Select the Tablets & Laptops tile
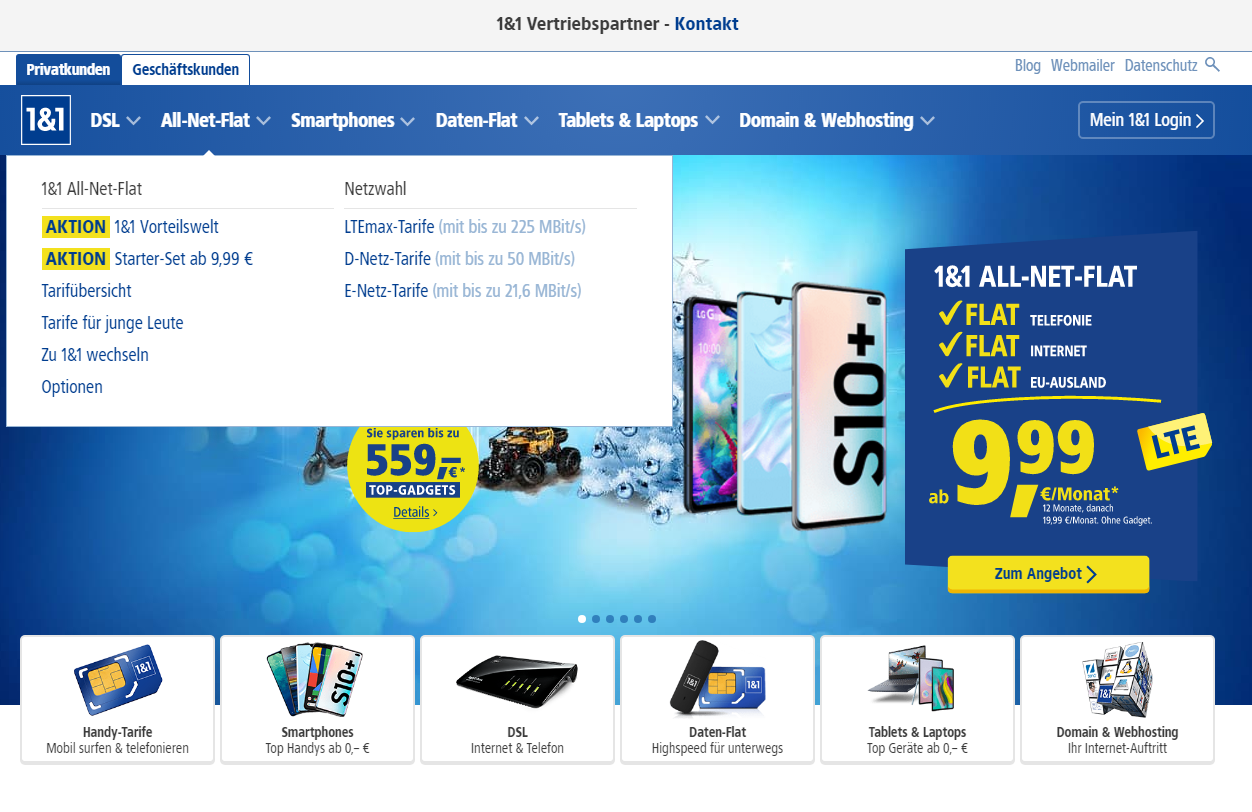The width and height of the screenshot is (1252, 812). point(917,700)
